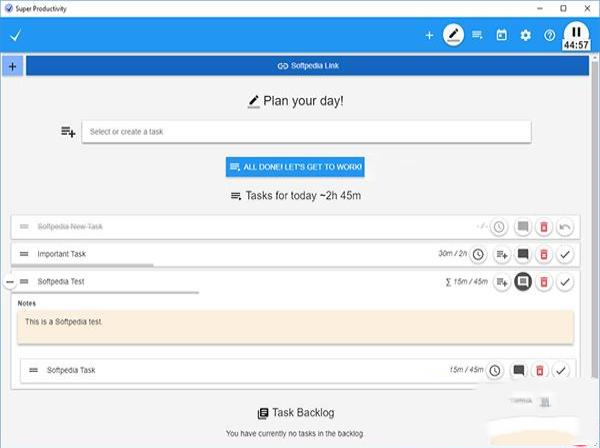
Task: Open the Softpedia Link bar
Action: pos(307,66)
